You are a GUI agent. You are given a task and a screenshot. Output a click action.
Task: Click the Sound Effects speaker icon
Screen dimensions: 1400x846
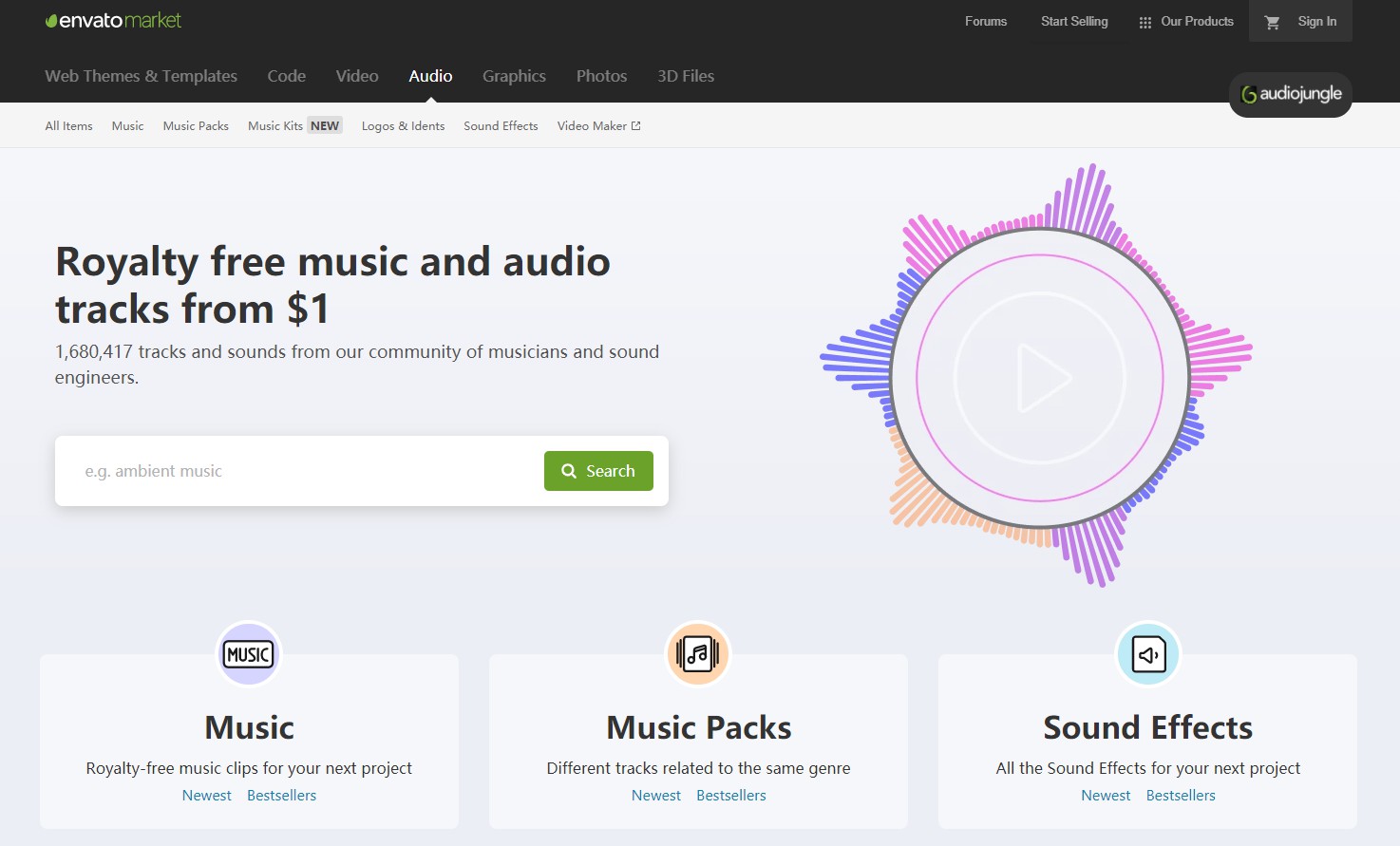click(x=1148, y=654)
